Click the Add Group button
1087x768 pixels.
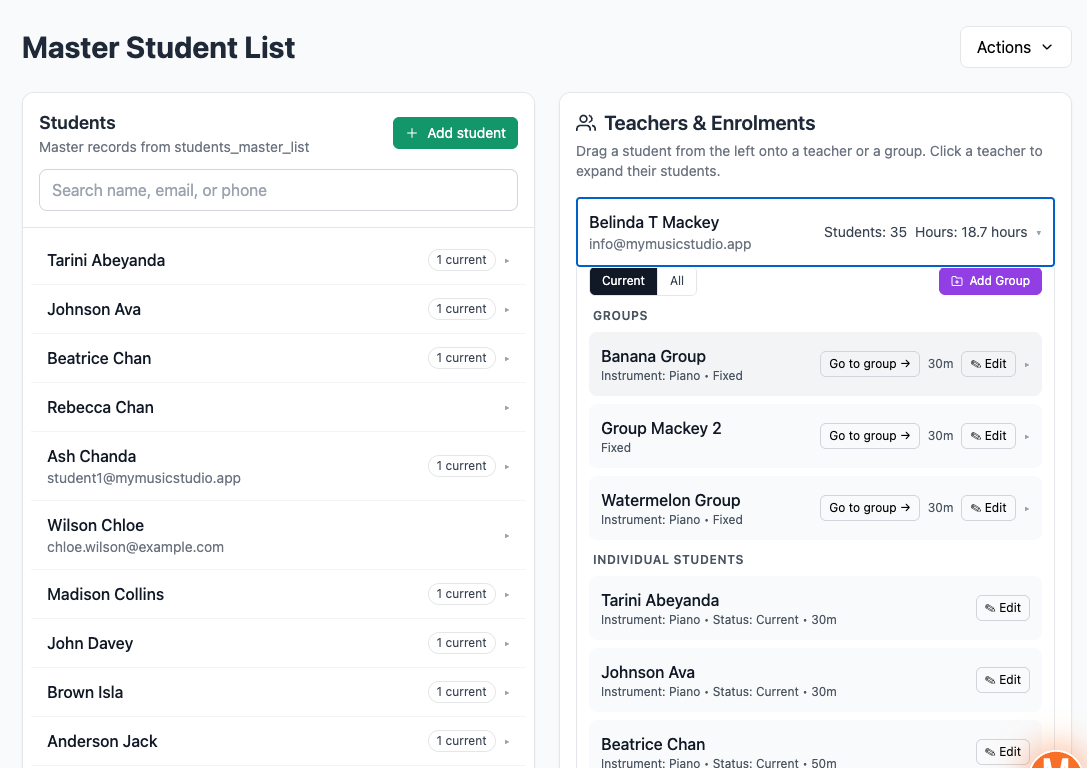click(x=990, y=281)
